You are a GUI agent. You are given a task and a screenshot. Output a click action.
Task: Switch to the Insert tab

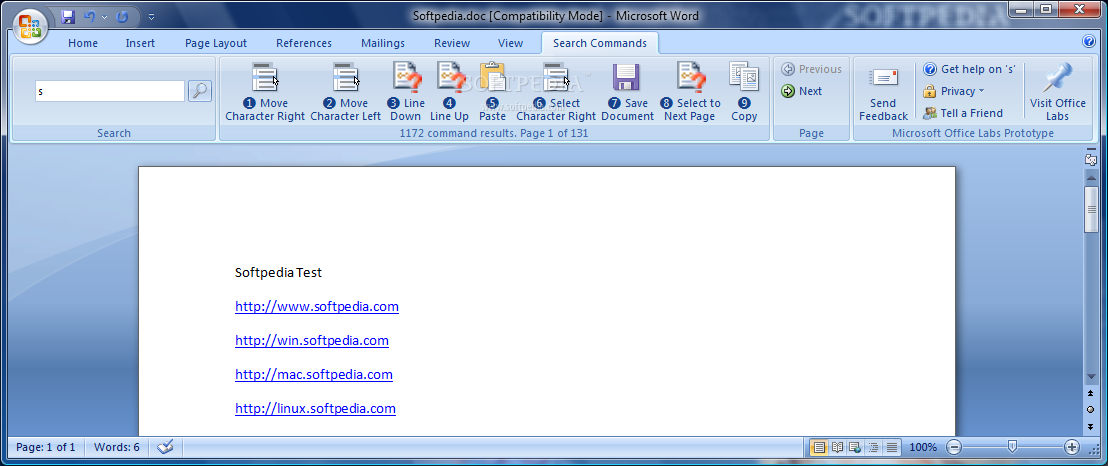(140, 43)
